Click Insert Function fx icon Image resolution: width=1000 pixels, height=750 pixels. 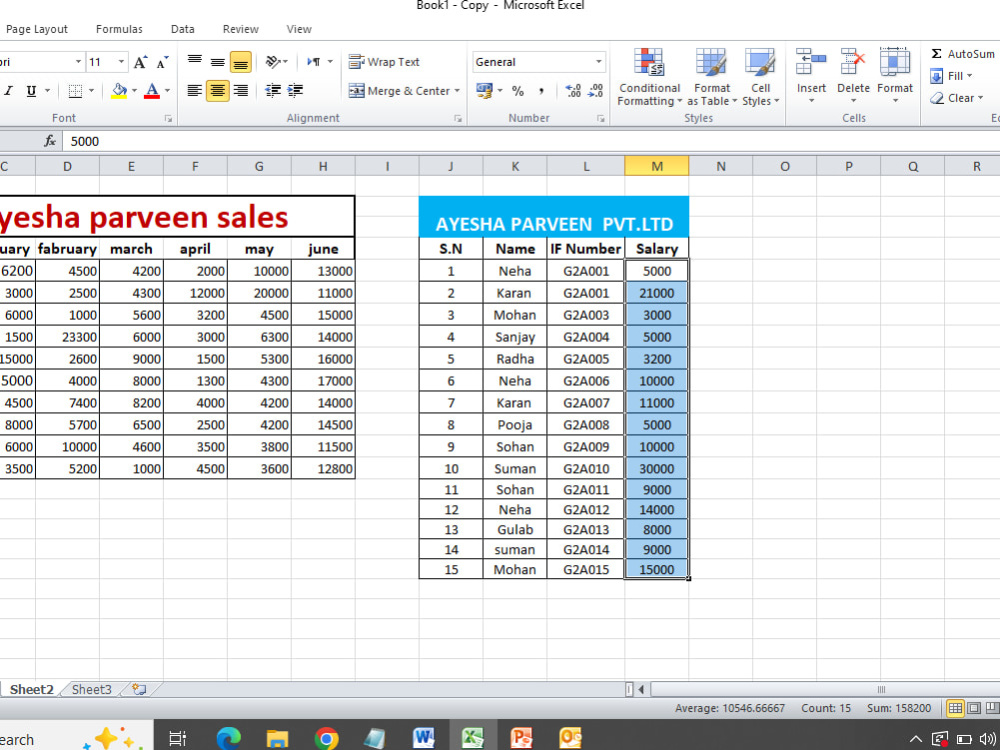click(x=50, y=142)
